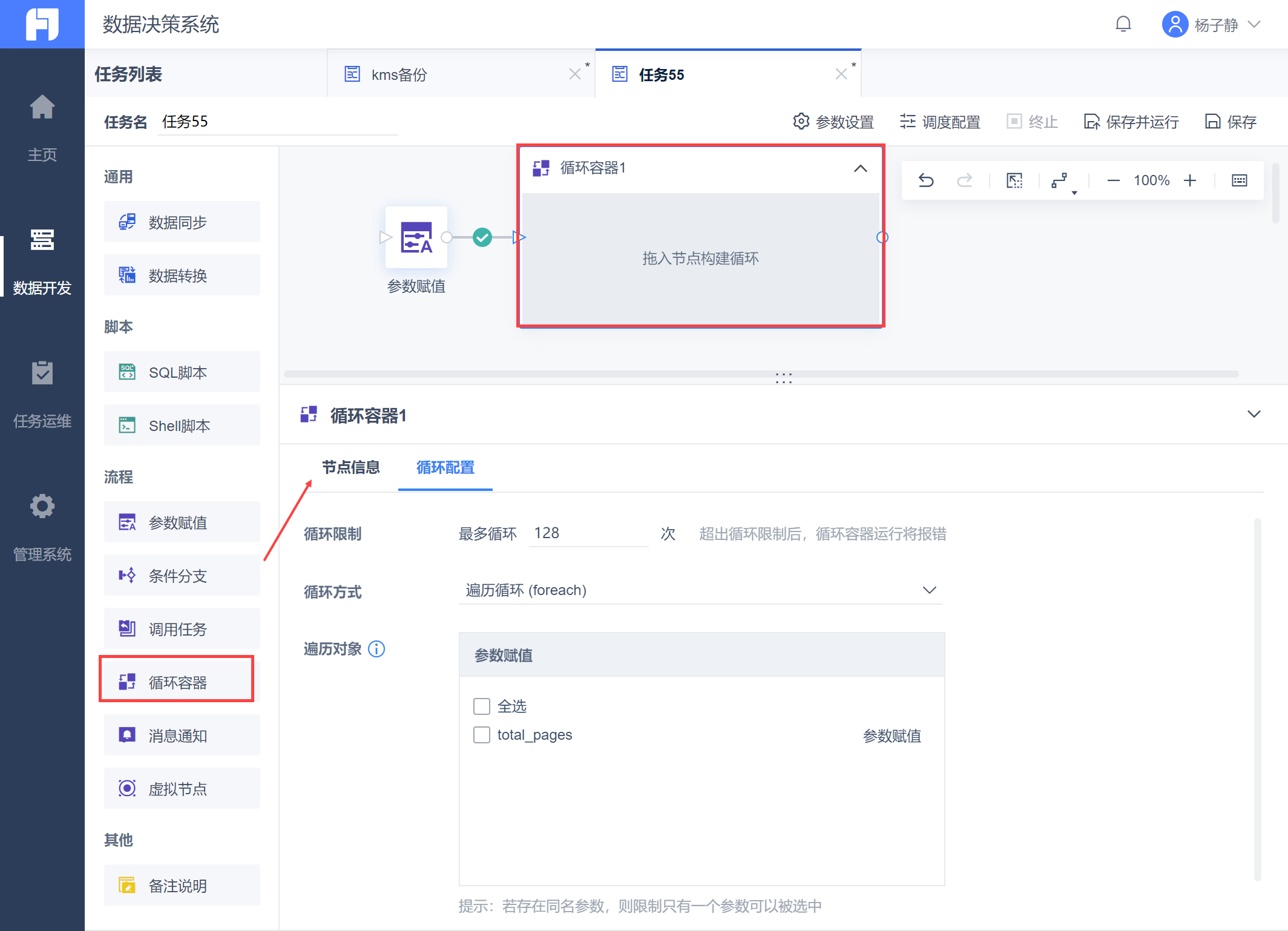
Task: Zoom out with the minus icon
Action: point(1113,180)
